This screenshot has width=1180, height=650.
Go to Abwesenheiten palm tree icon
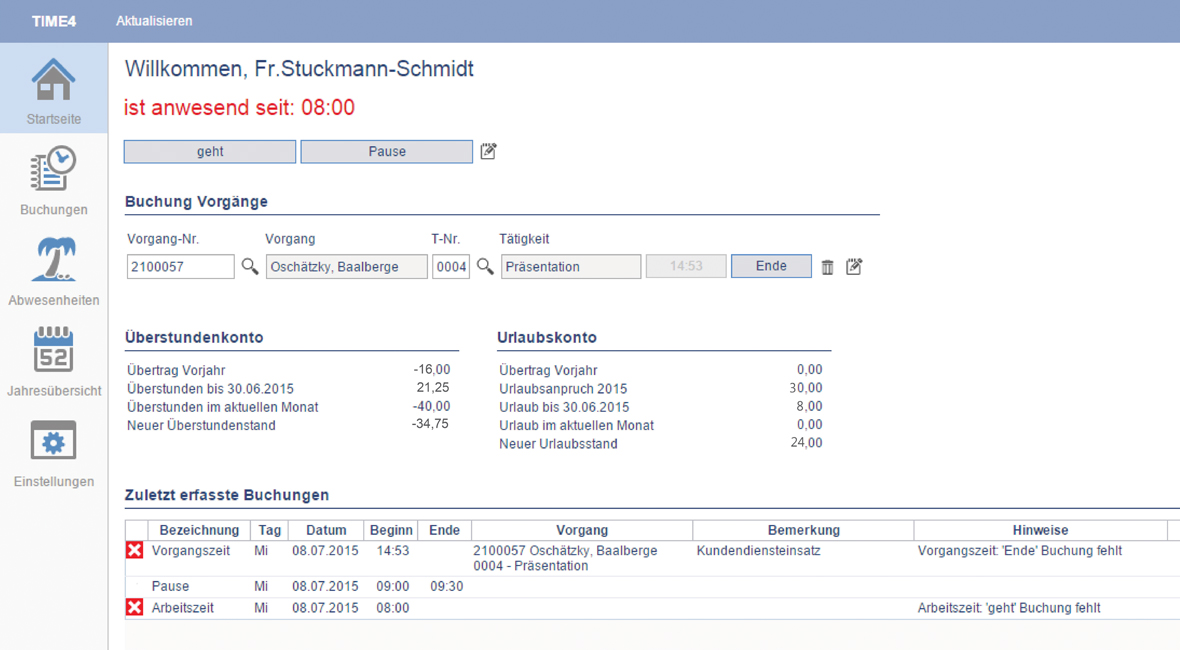click(53, 261)
